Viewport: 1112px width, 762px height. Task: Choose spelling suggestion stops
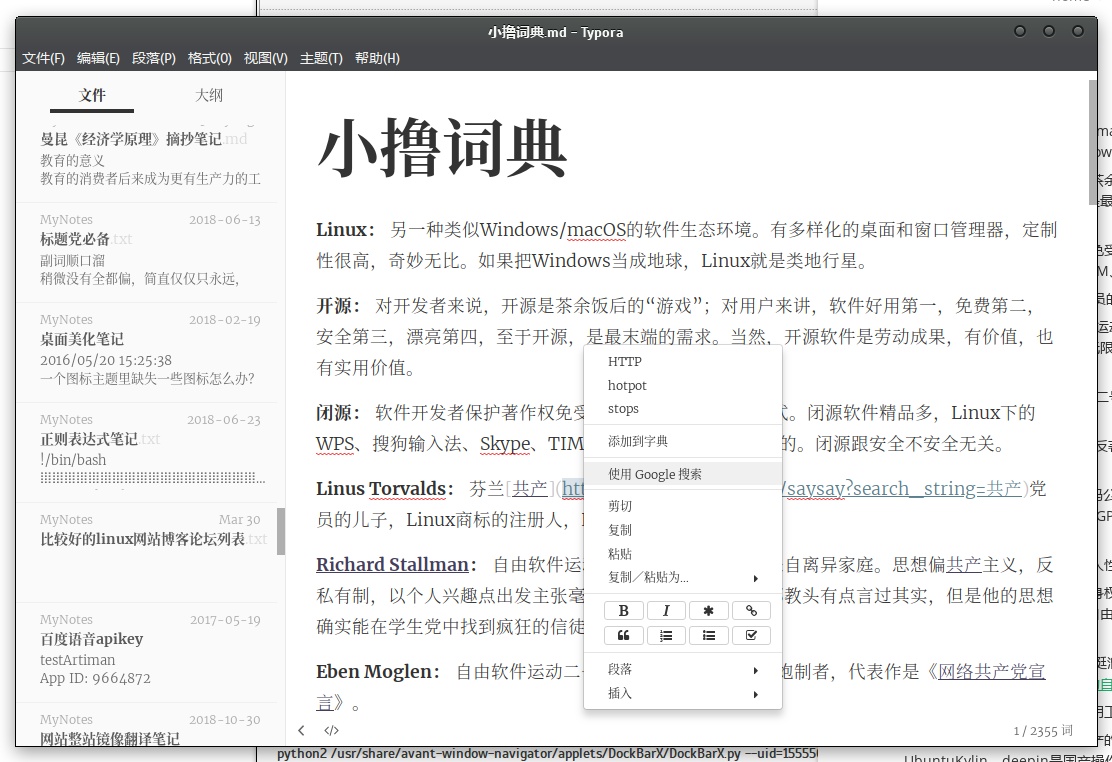point(682,409)
